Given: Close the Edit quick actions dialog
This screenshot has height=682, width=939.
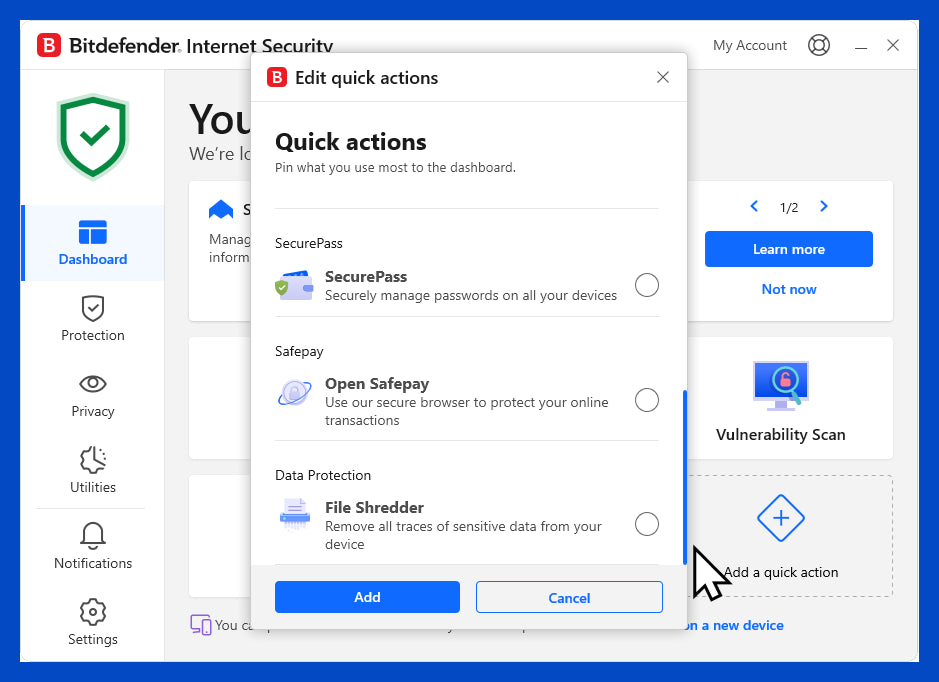Looking at the screenshot, I should point(662,77).
